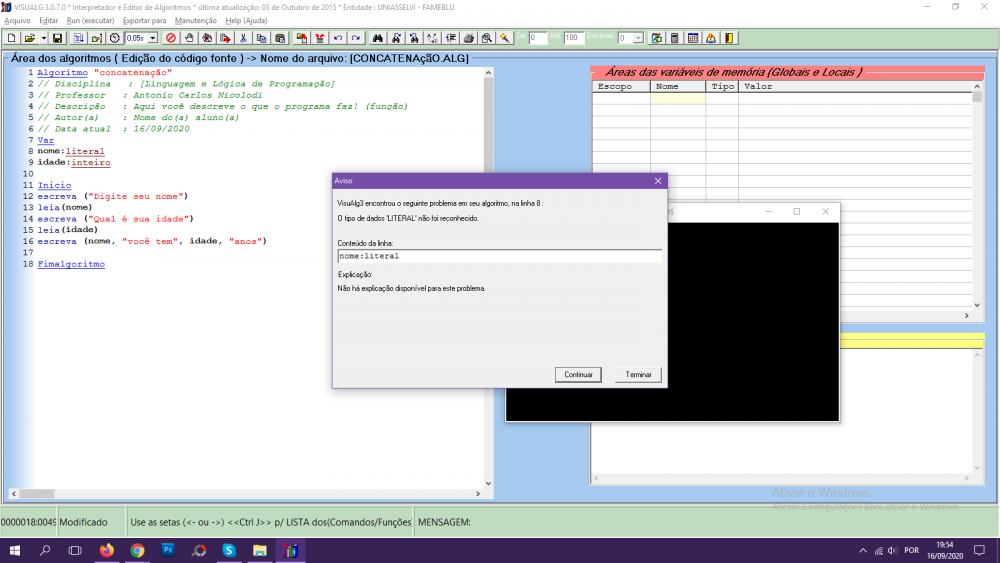
Task: Click the New file icon
Action: [x=11, y=38]
